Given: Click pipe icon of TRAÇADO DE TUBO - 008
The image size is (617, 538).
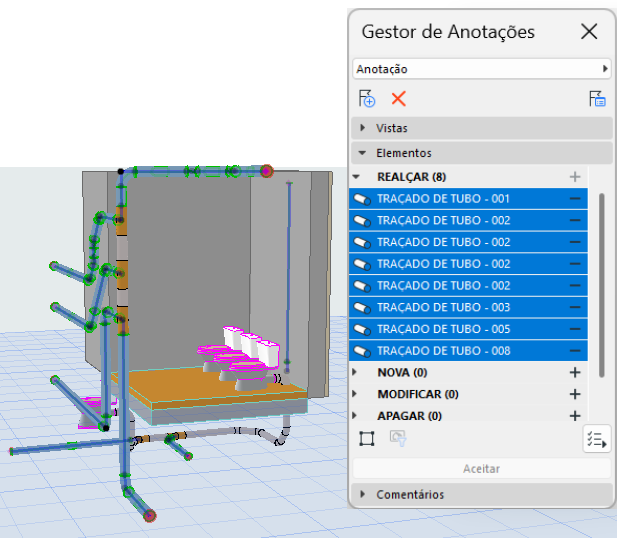Looking at the screenshot, I should 362,351.
